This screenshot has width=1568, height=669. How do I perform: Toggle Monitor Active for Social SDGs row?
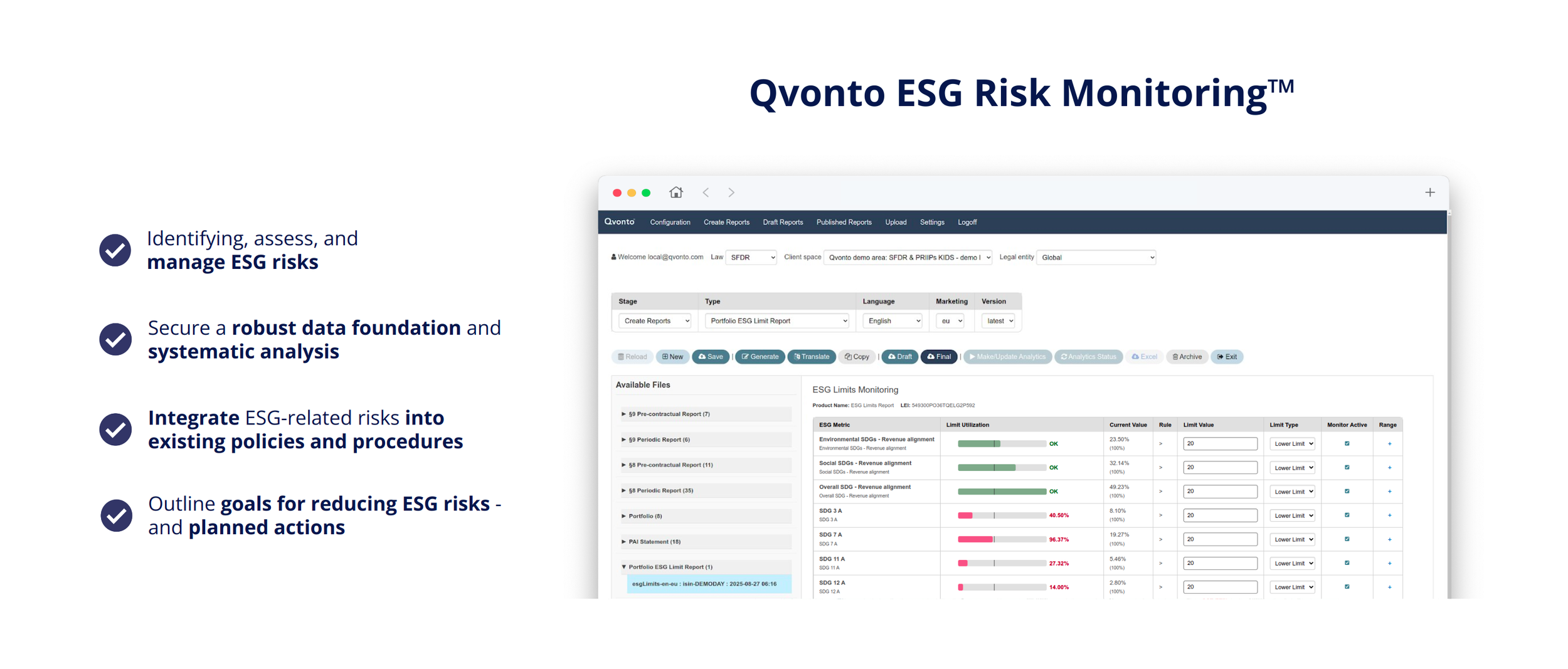(x=1347, y=467)
